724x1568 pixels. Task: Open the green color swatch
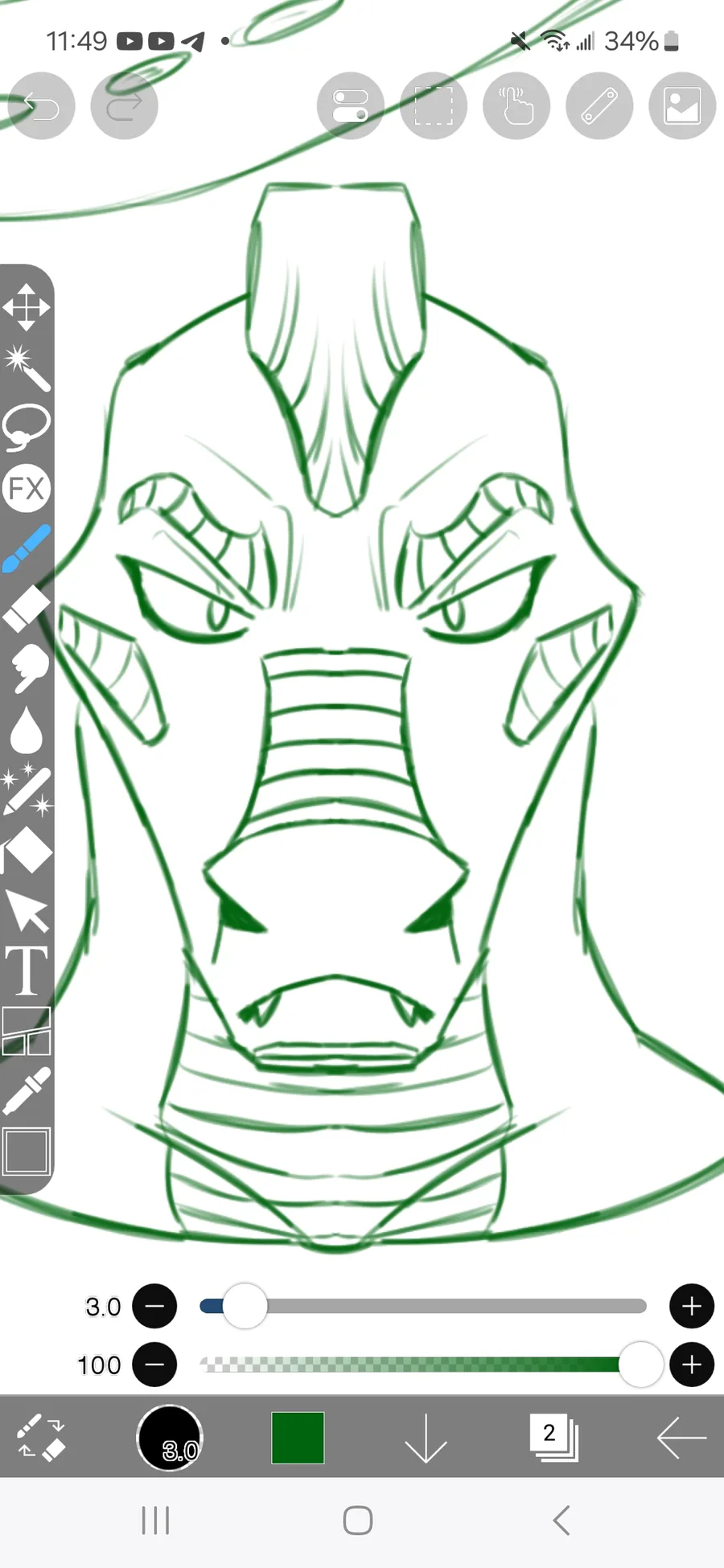click(x=298, y=1438)
